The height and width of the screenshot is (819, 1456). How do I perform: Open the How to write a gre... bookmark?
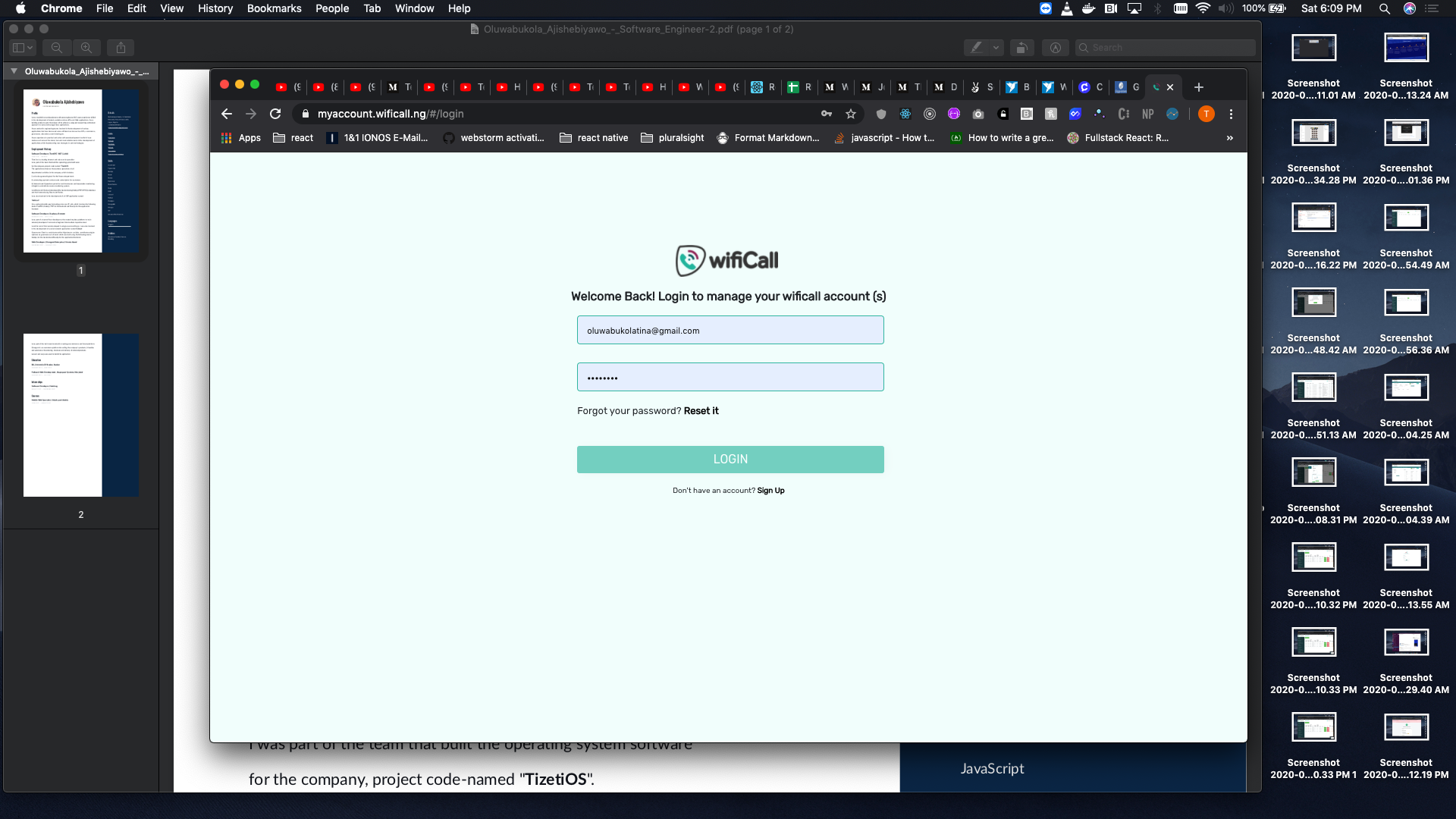tap(1002, 138)
